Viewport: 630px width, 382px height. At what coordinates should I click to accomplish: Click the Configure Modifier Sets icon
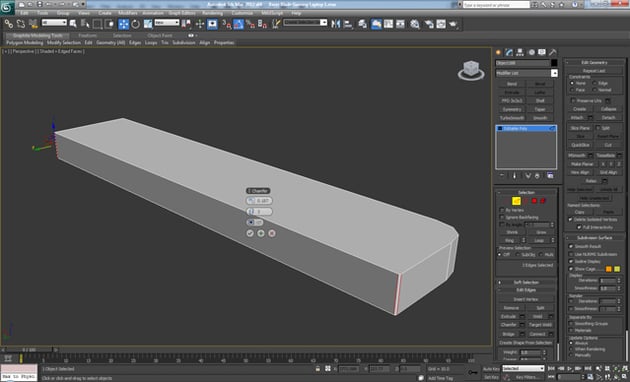pos(550,176)
